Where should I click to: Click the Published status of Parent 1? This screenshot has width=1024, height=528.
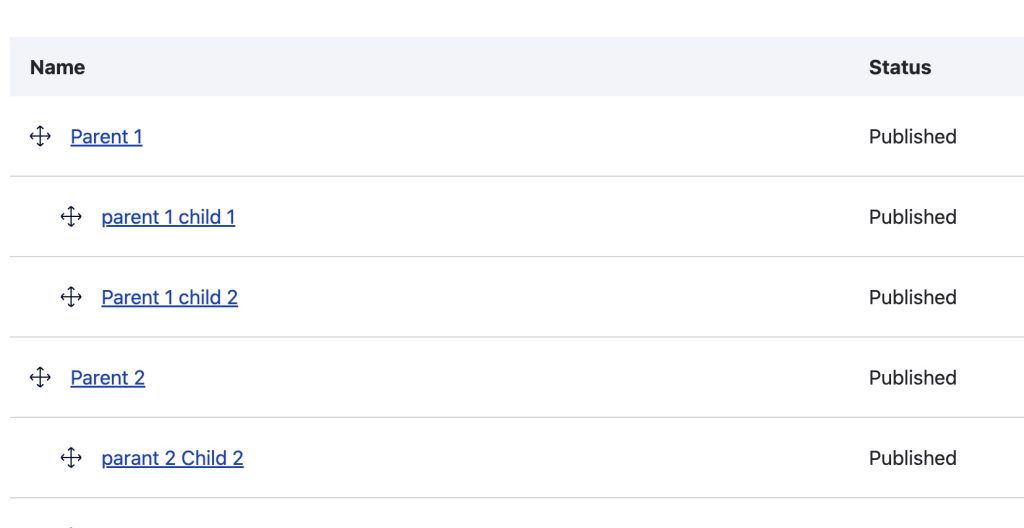912,137
